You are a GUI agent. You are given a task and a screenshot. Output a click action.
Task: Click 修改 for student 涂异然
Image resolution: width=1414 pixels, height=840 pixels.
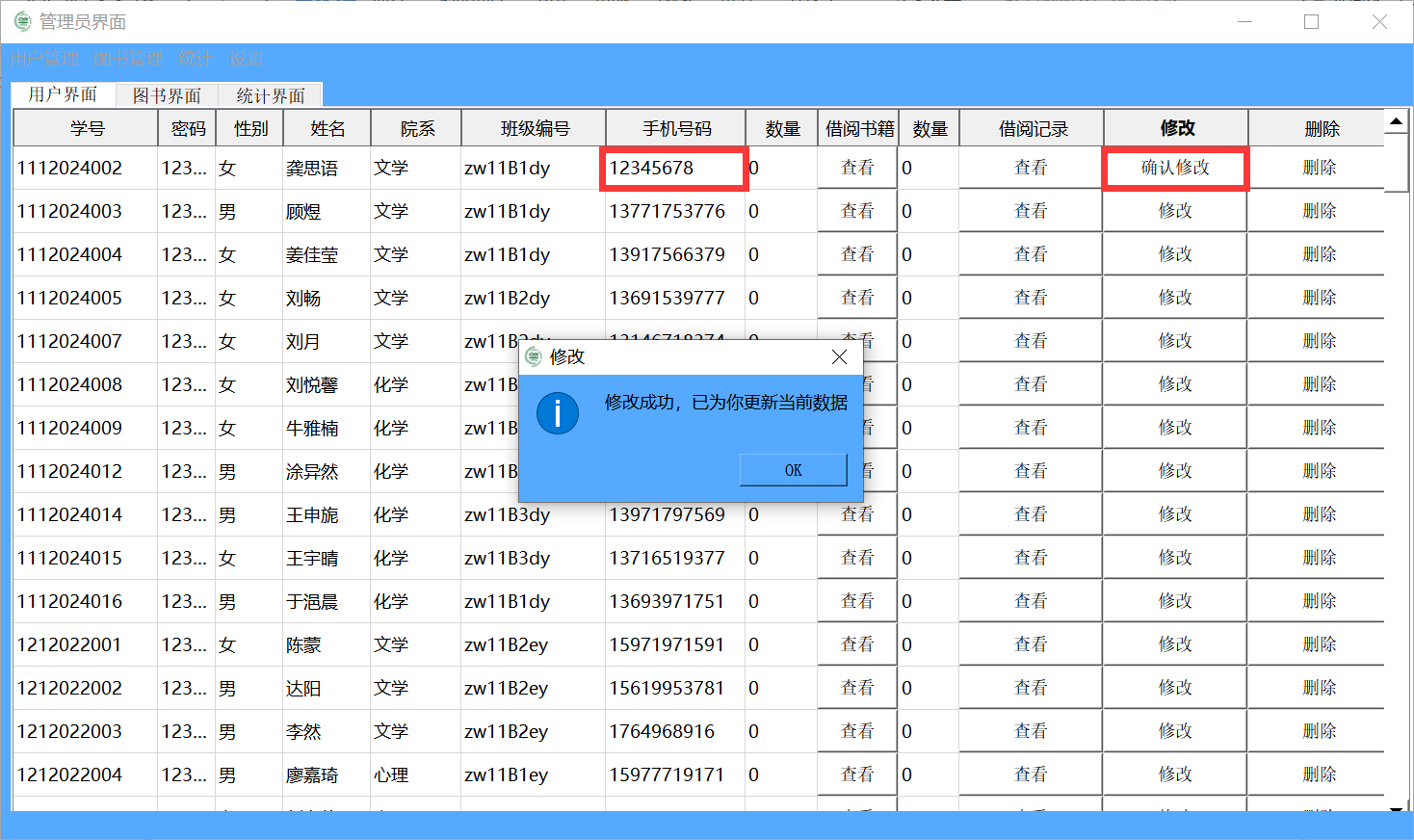(1175, 471)
